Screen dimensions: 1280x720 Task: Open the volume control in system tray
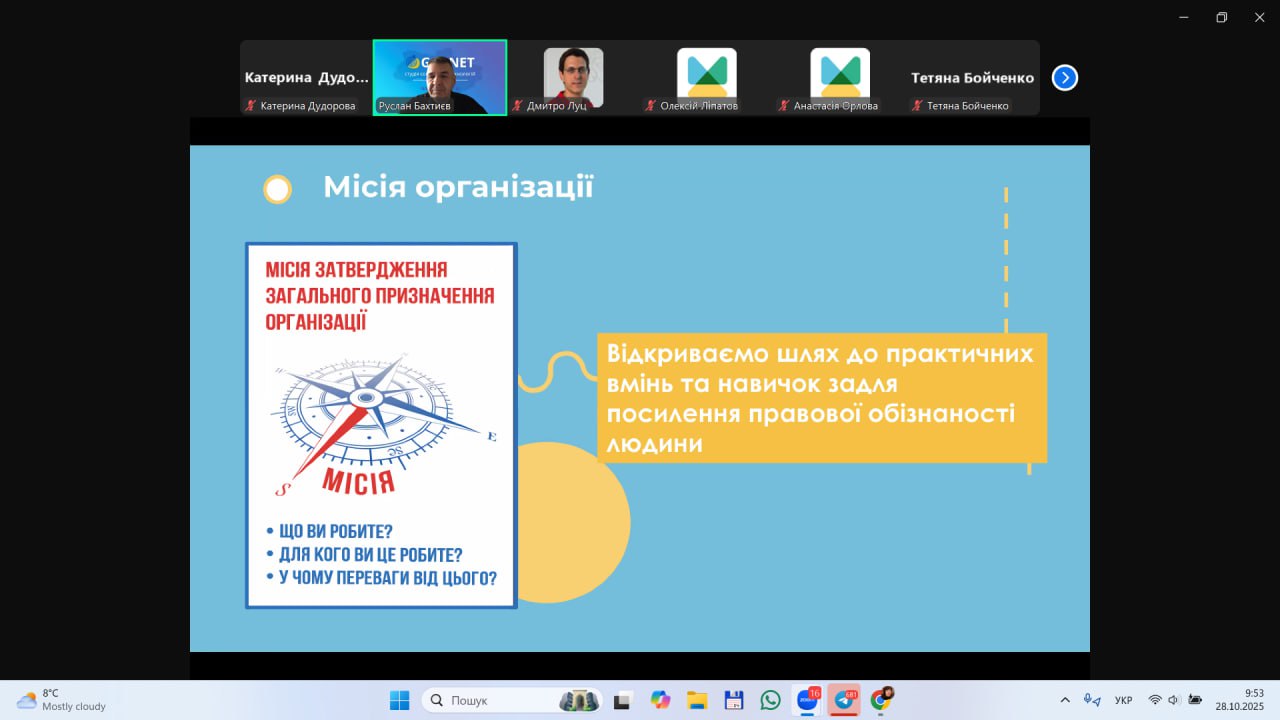1174,700
